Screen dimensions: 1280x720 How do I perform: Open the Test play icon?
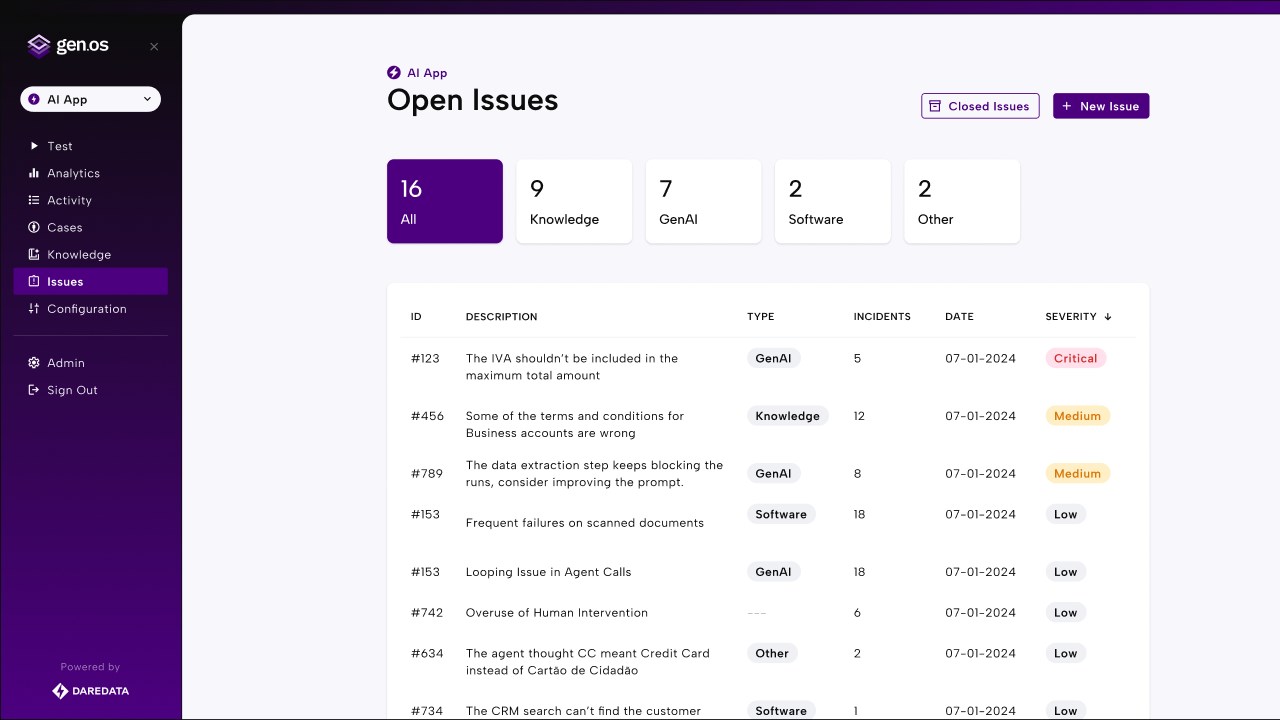[x=34, y=146]
